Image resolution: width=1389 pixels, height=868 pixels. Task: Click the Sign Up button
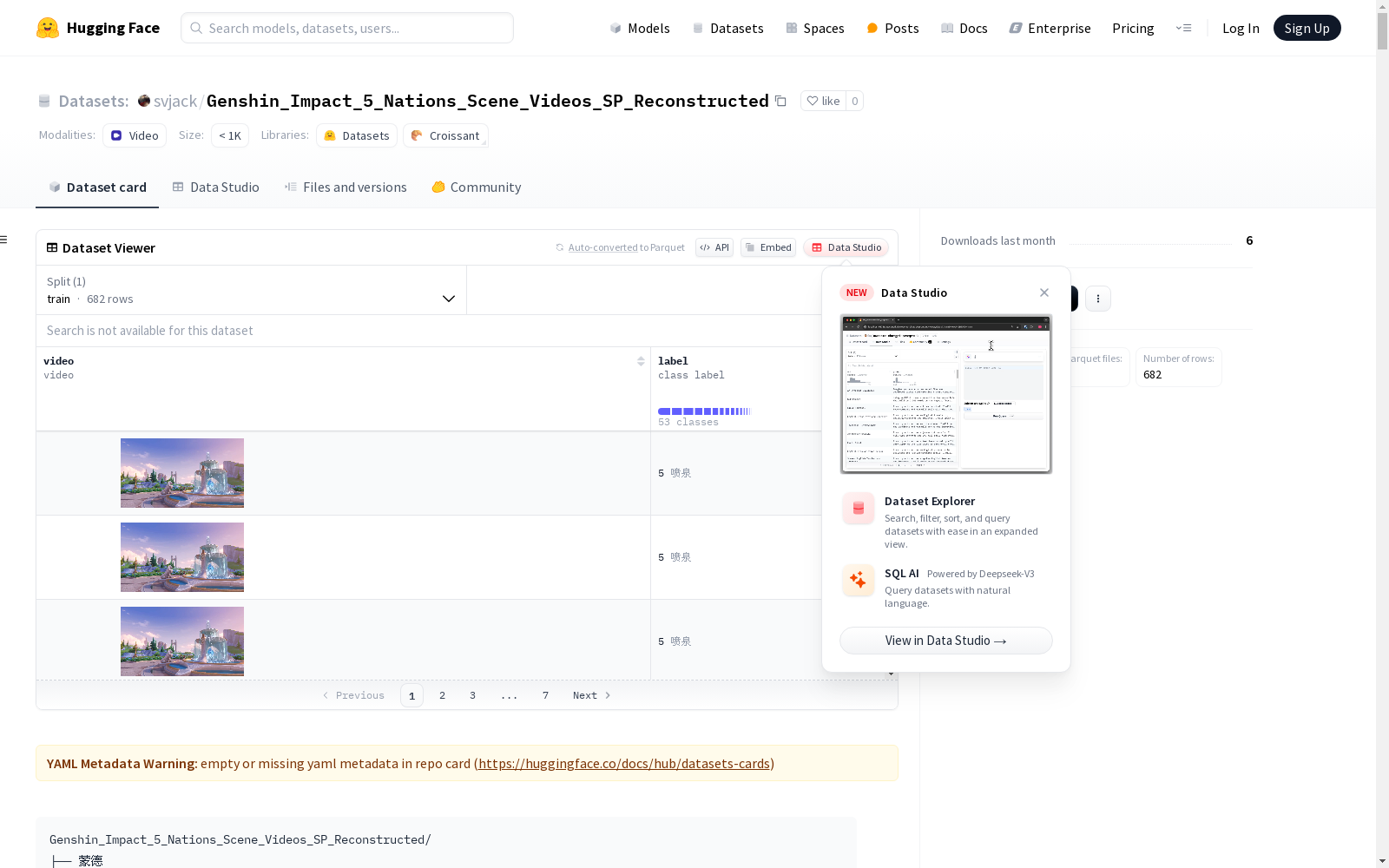click(1307, 28)
